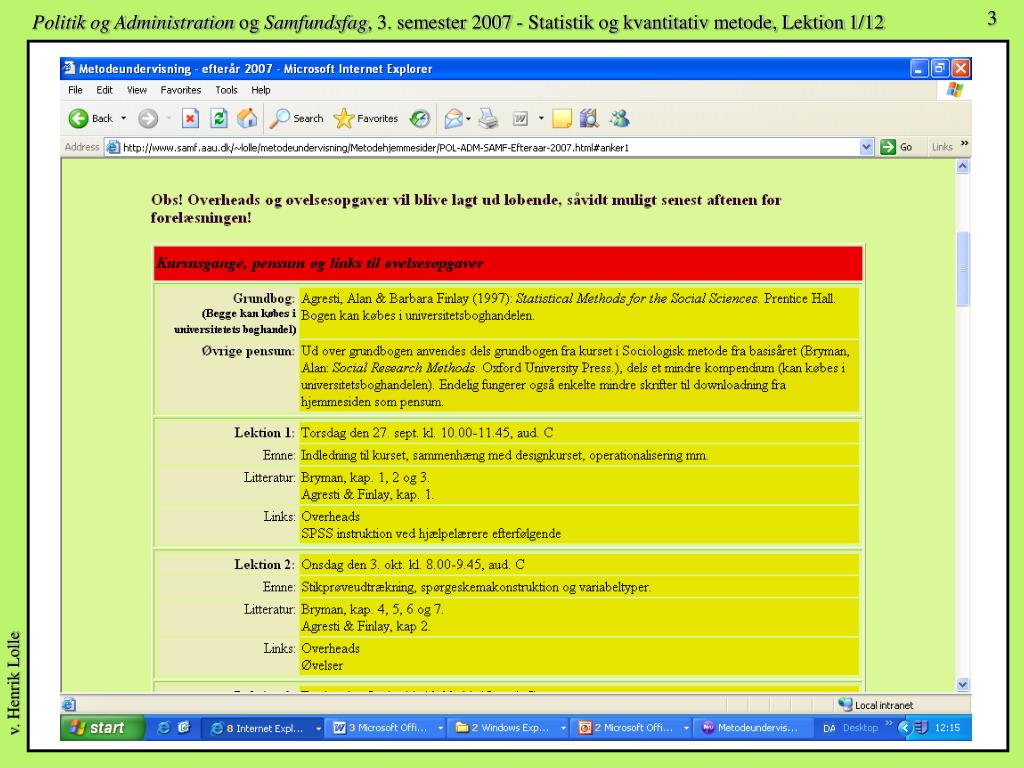Refresh the page with the green arrows icon
Viewport: 1024px width, 768px height.
(x=219, y=118)
